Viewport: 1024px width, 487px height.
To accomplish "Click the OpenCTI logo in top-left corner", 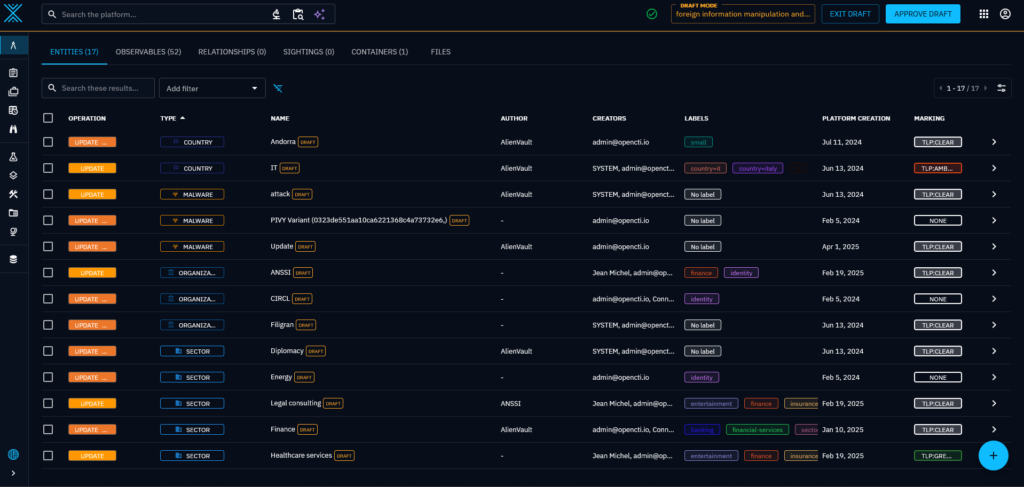I will pyautogui.click(x=14, y=14).
